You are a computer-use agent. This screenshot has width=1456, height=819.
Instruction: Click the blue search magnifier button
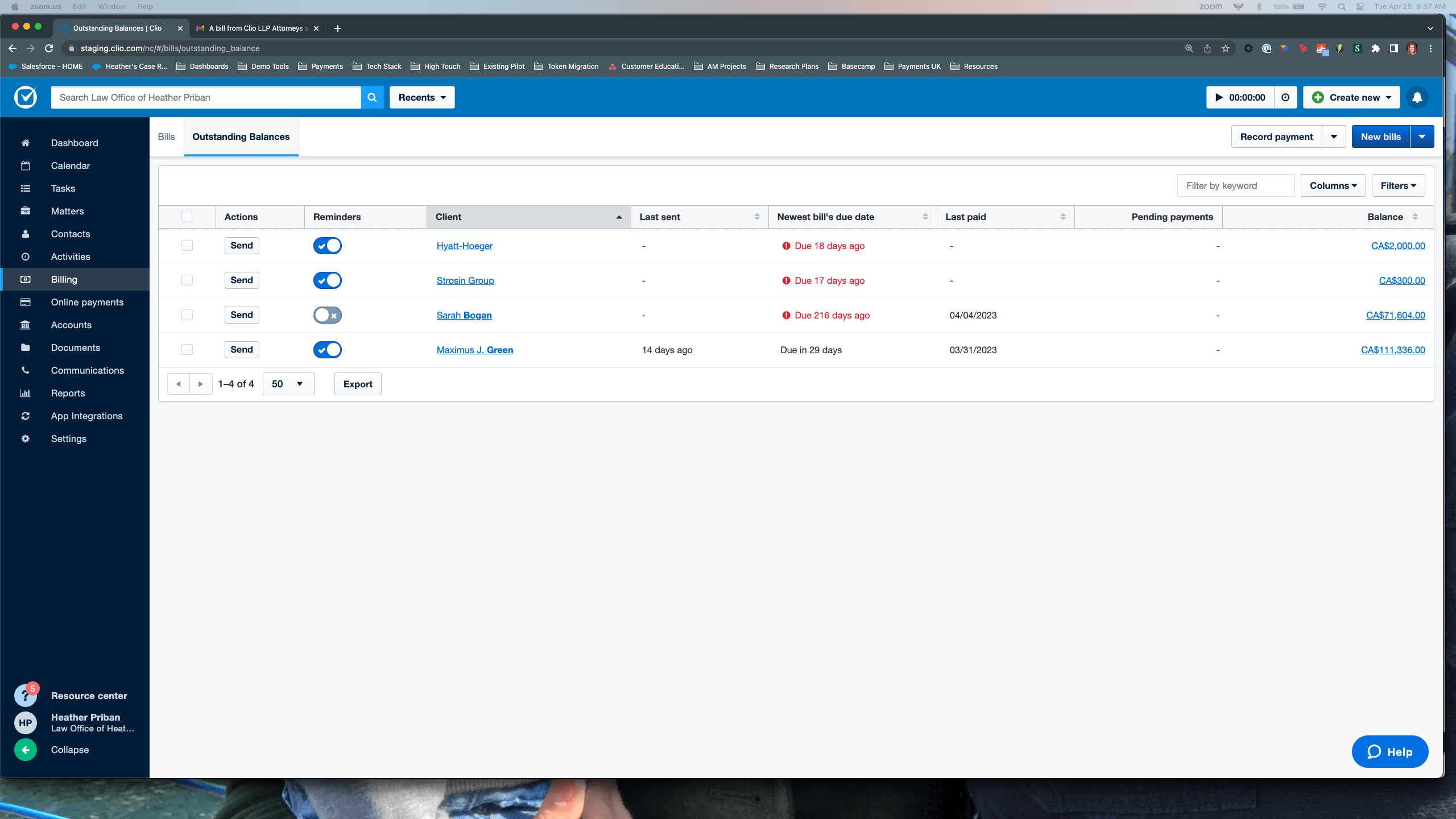click(372, 97)
